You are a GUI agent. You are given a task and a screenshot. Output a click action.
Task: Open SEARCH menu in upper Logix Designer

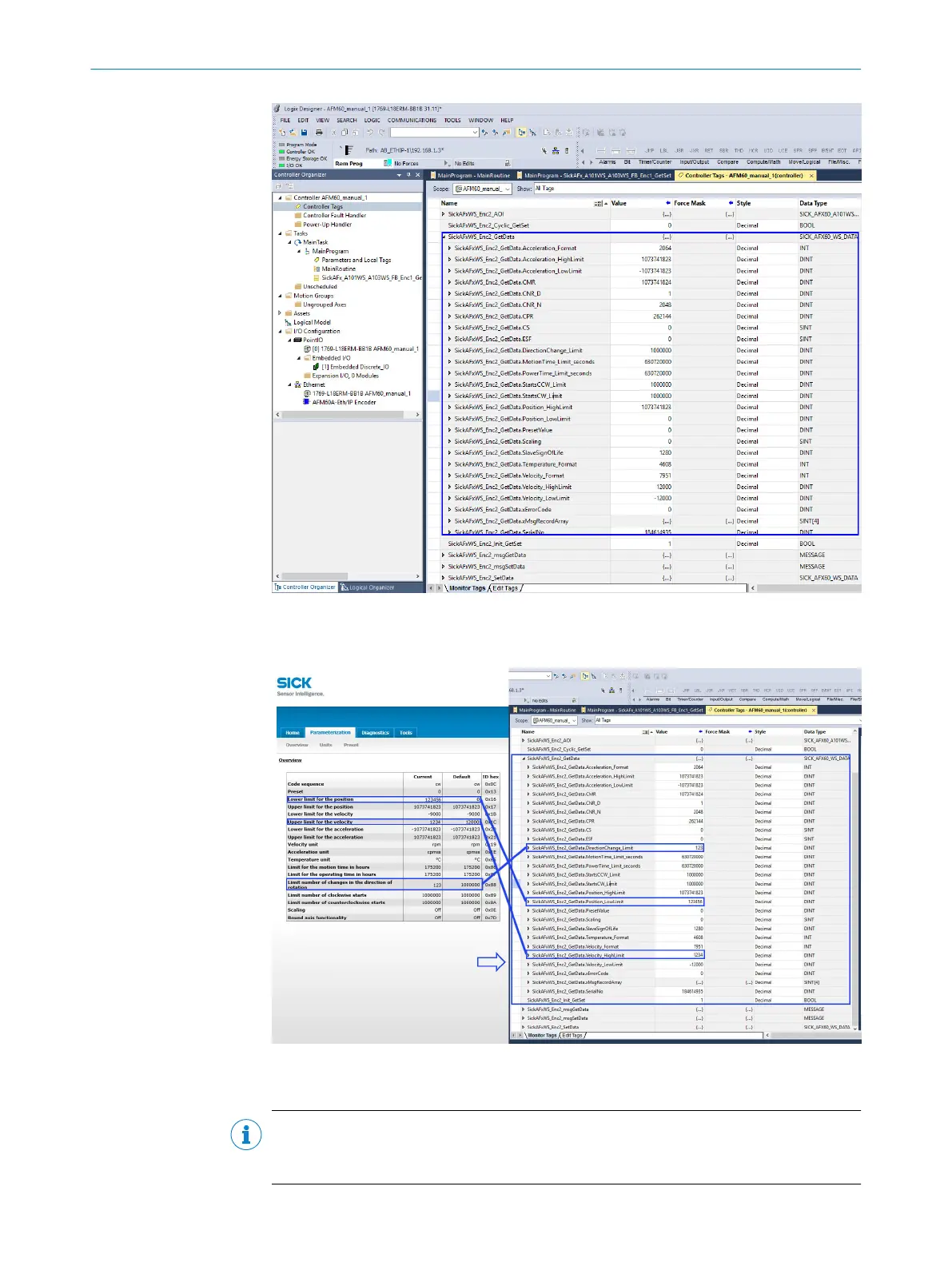[x=347, y=121]
